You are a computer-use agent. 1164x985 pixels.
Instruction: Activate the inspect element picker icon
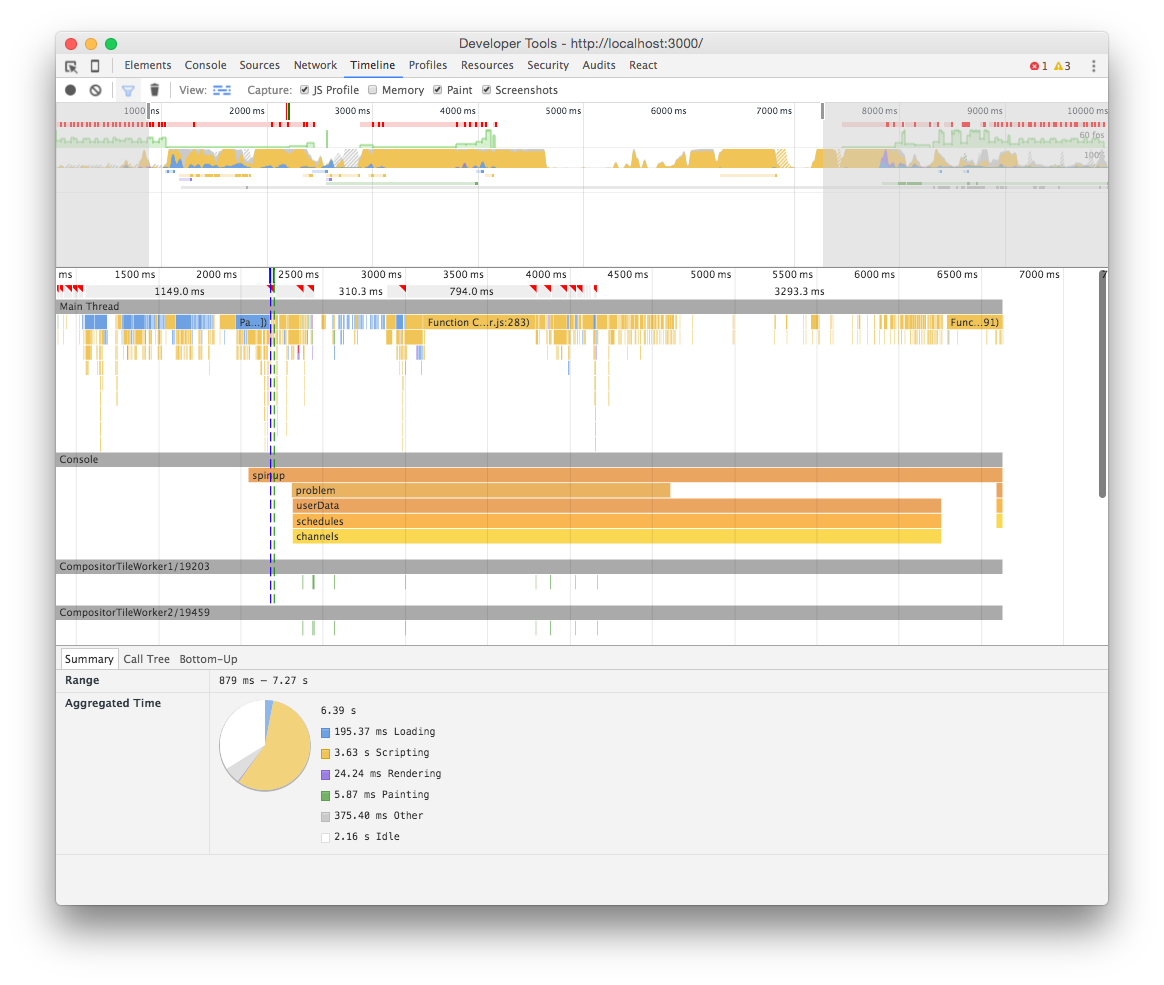(x=71, y=66)
